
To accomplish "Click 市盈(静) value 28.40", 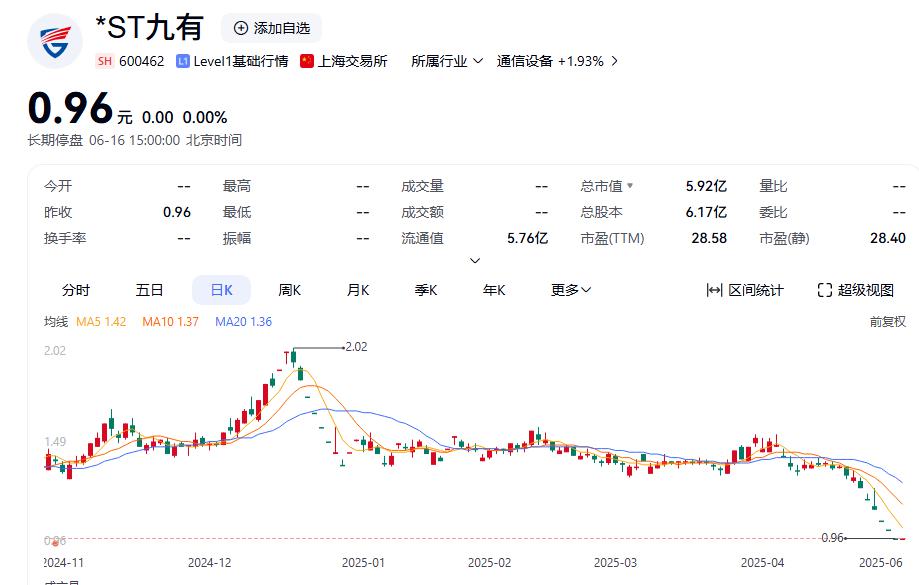I will click(888, 238).
